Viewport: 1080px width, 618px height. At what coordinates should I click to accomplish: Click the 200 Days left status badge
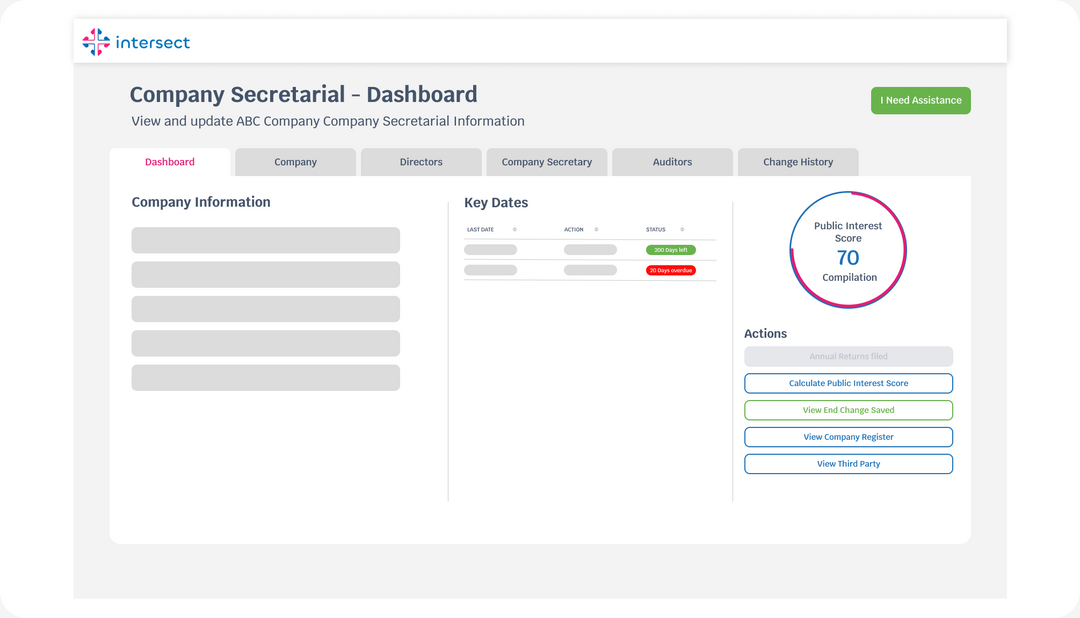[x=670, y=250]
